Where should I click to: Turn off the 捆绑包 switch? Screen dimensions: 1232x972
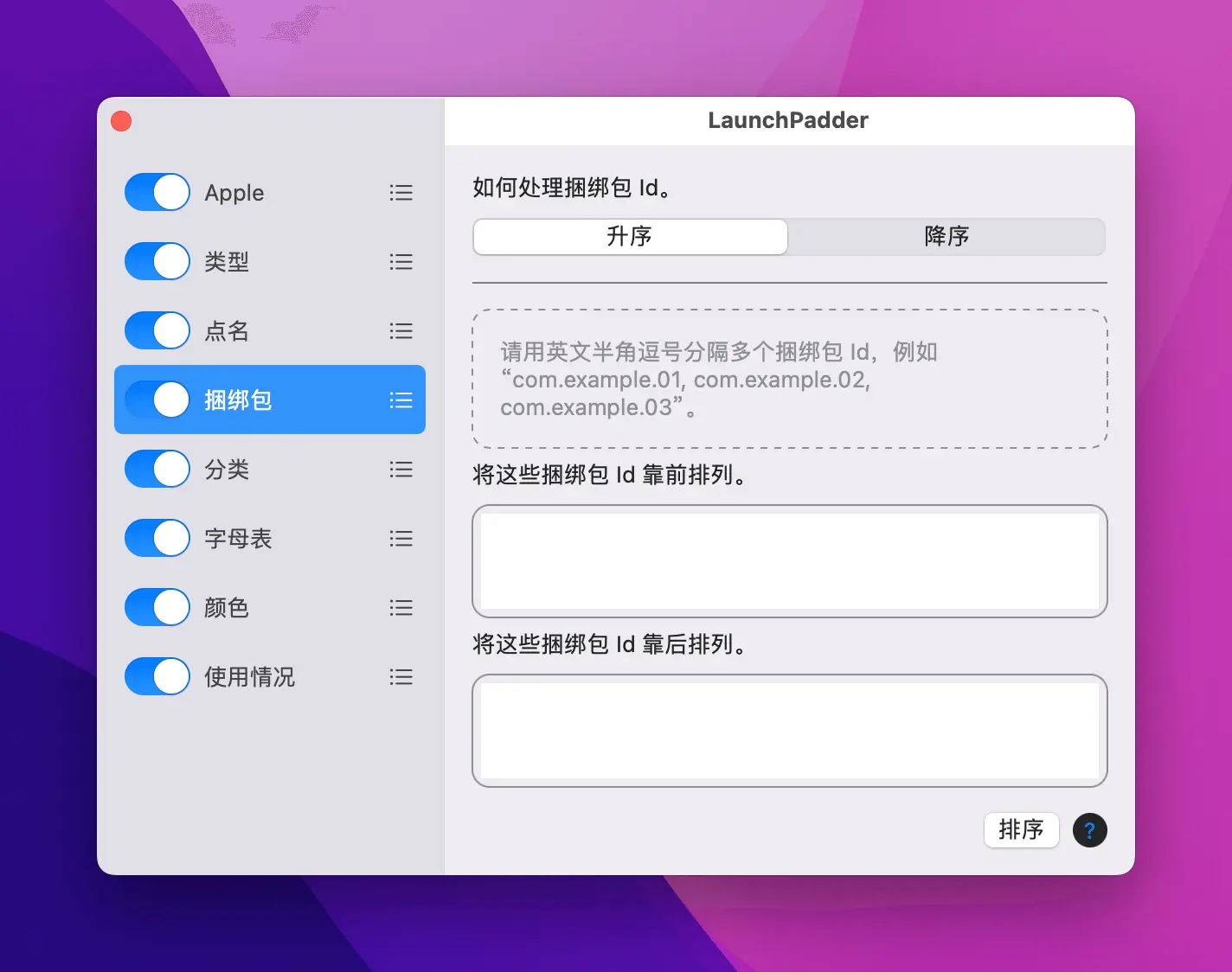point(157,400)
